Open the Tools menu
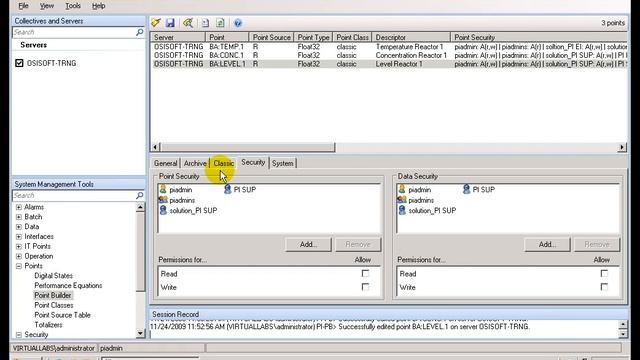The height and width of the screenshot is (360, 640). coord(73,6)
